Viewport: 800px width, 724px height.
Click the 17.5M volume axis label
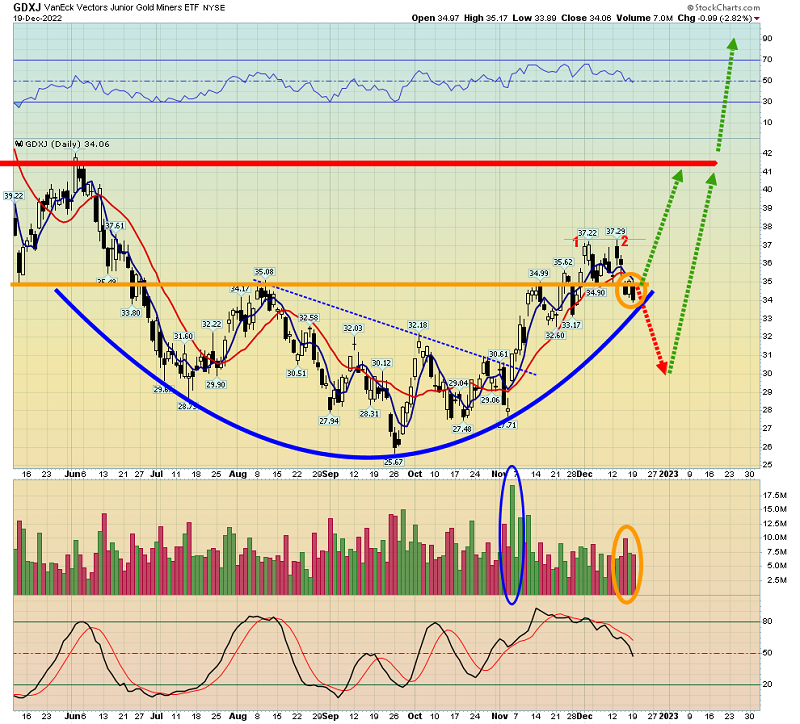[774, 495]
